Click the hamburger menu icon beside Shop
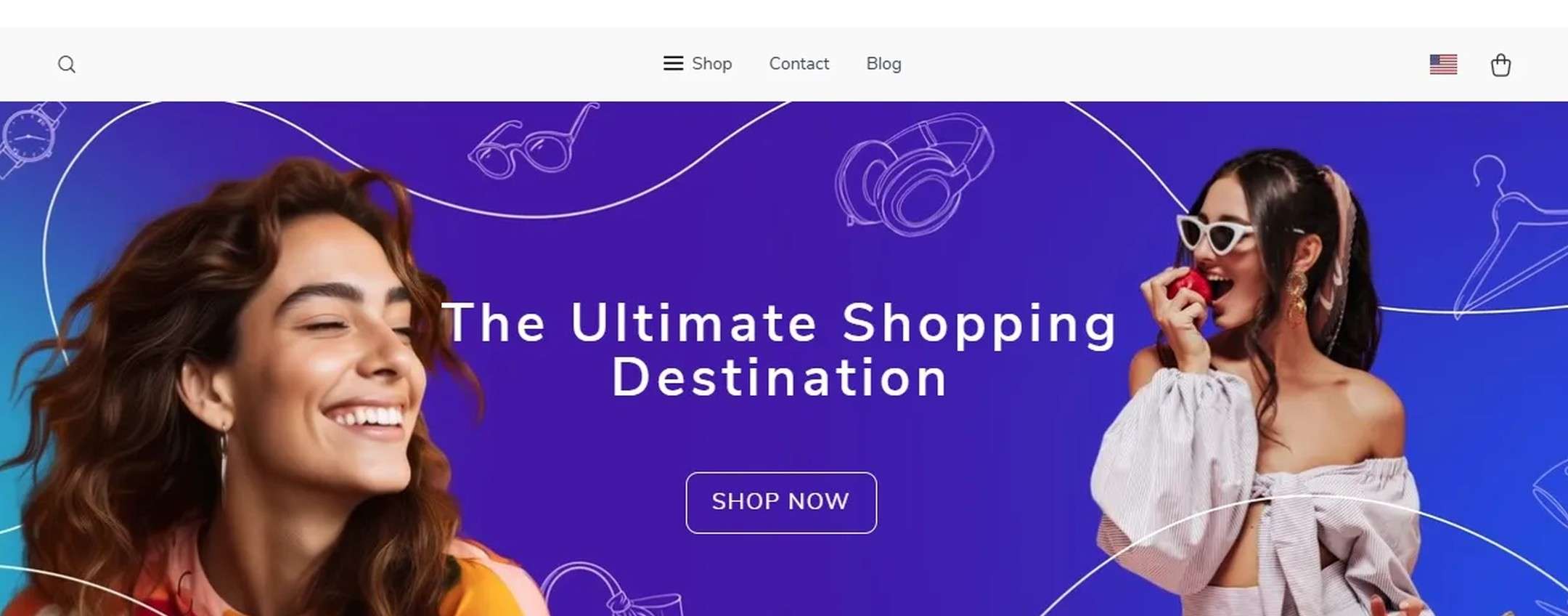The width and height of the screenshot is (1568, 616). (x=673, y=64)
